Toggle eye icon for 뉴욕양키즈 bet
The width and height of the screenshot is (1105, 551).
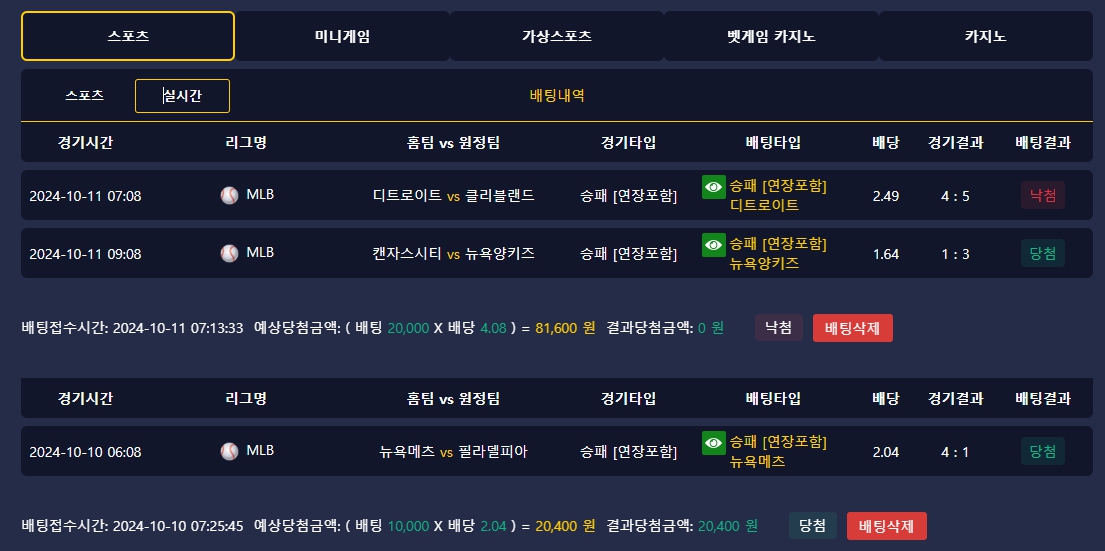coord(713,245)
